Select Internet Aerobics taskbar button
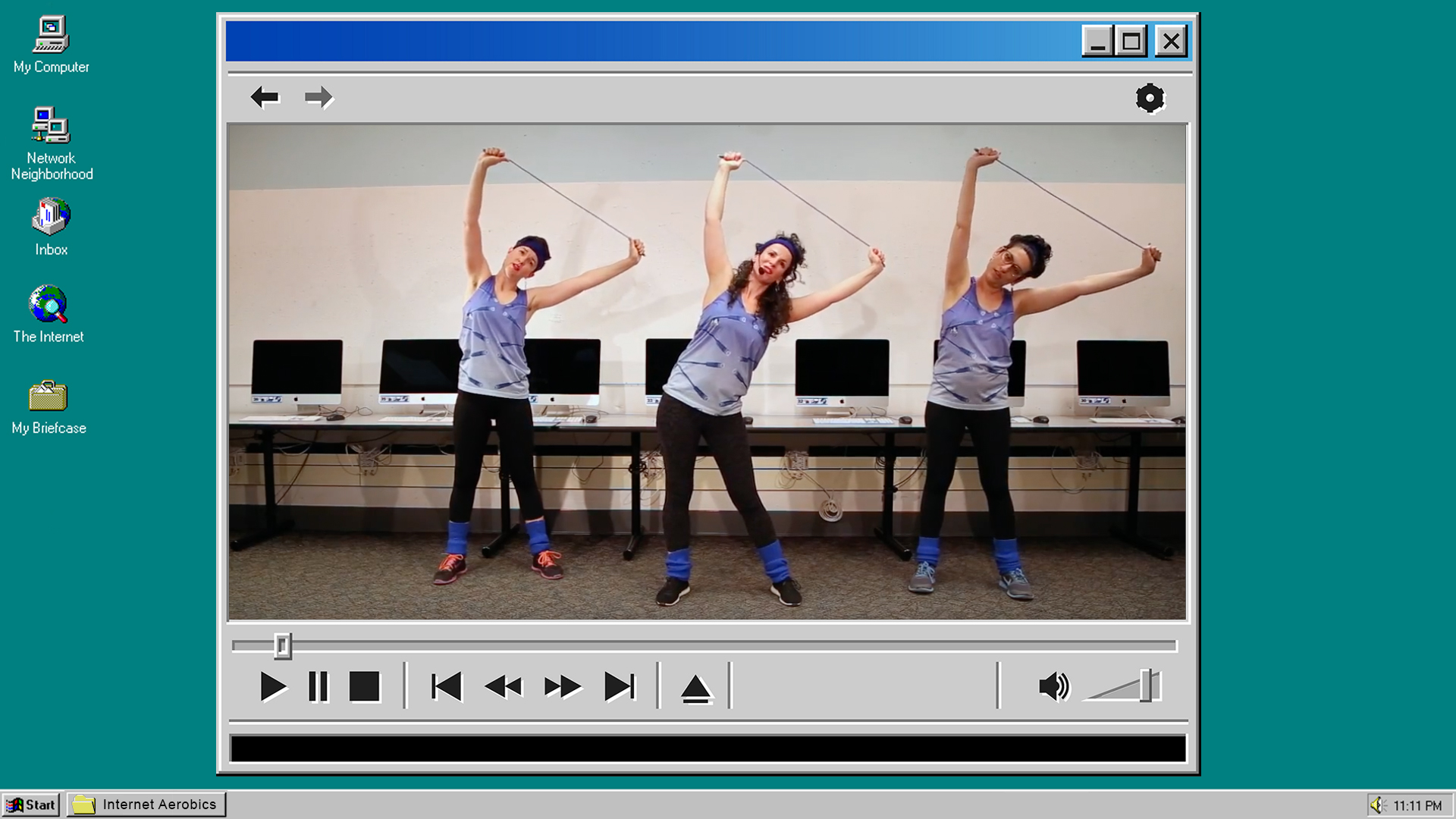 (146, 805)
